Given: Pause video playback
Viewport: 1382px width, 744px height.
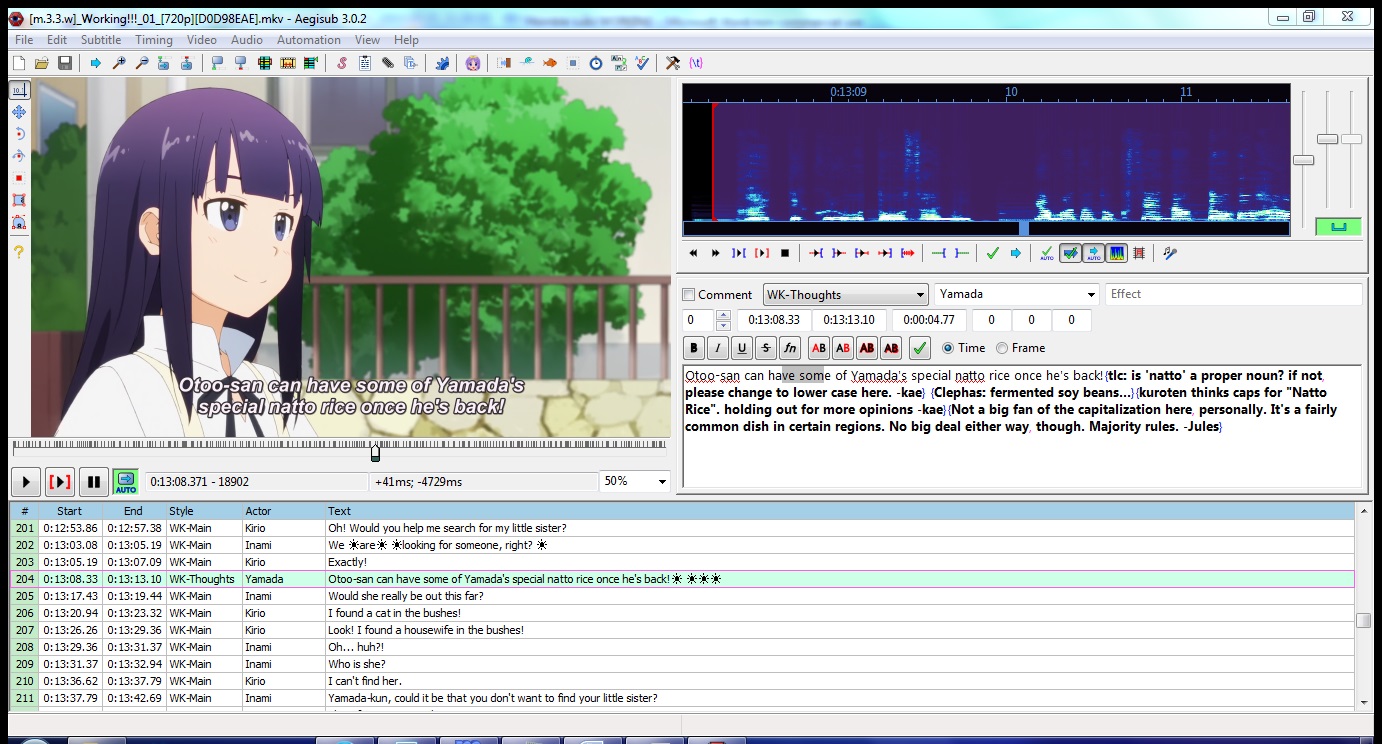Looking at the screenshot, I should pyautogui.click(x=93, y=482).
